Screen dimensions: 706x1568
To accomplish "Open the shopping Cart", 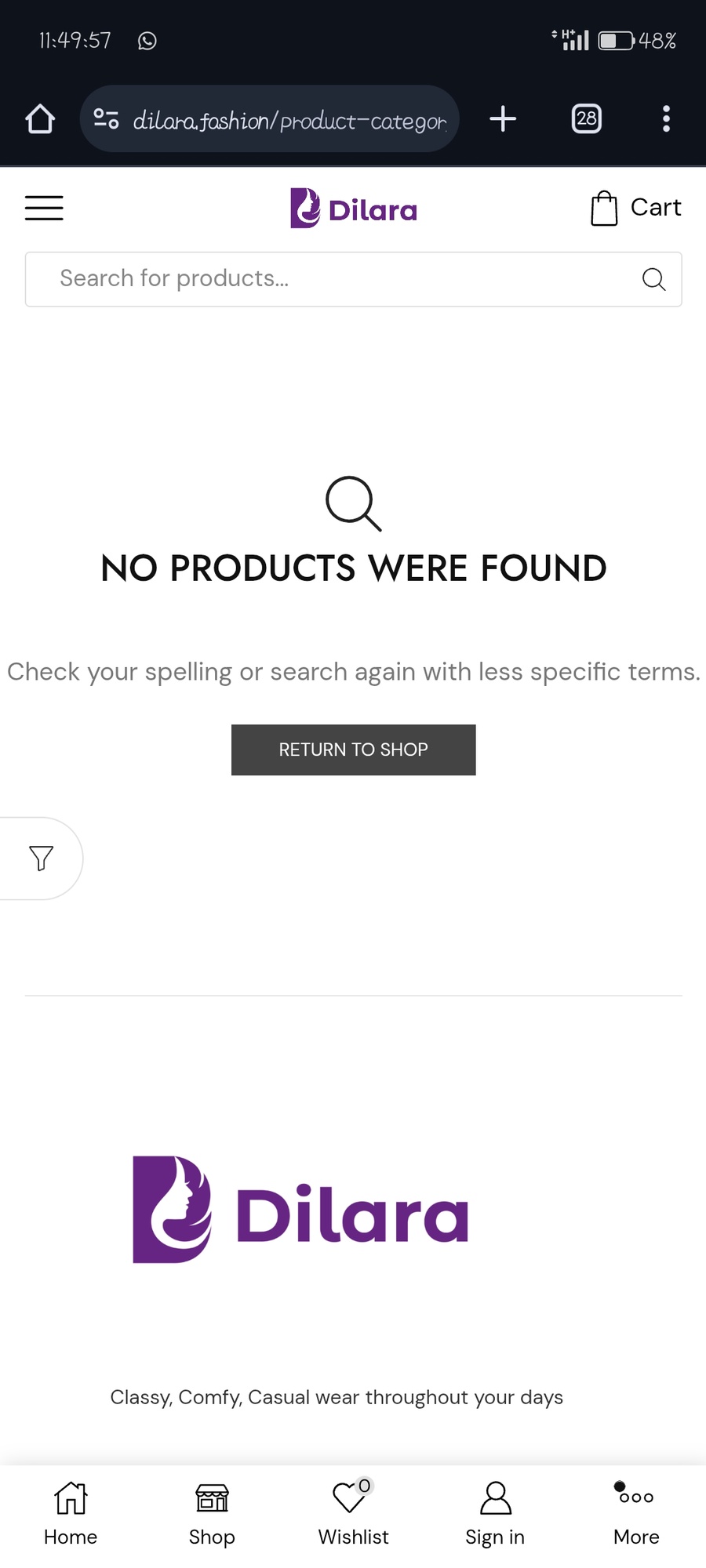I will 635,208.
